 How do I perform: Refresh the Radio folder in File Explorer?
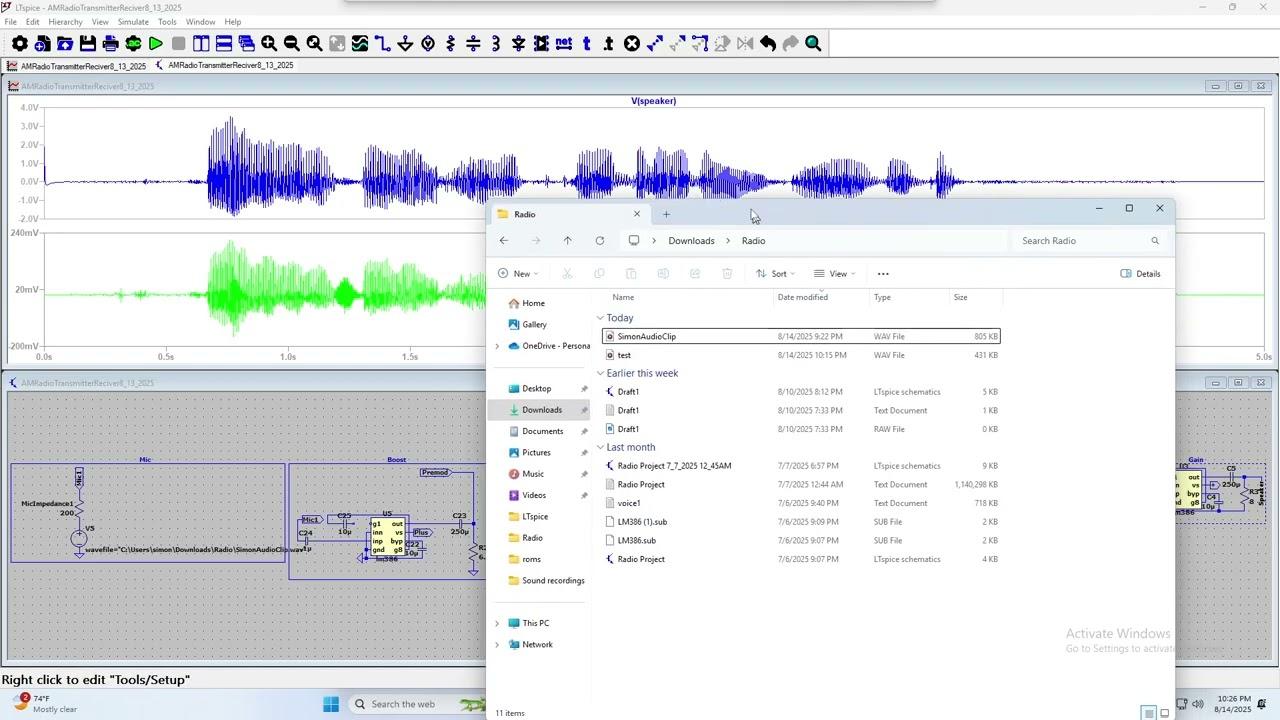point(600,241)
